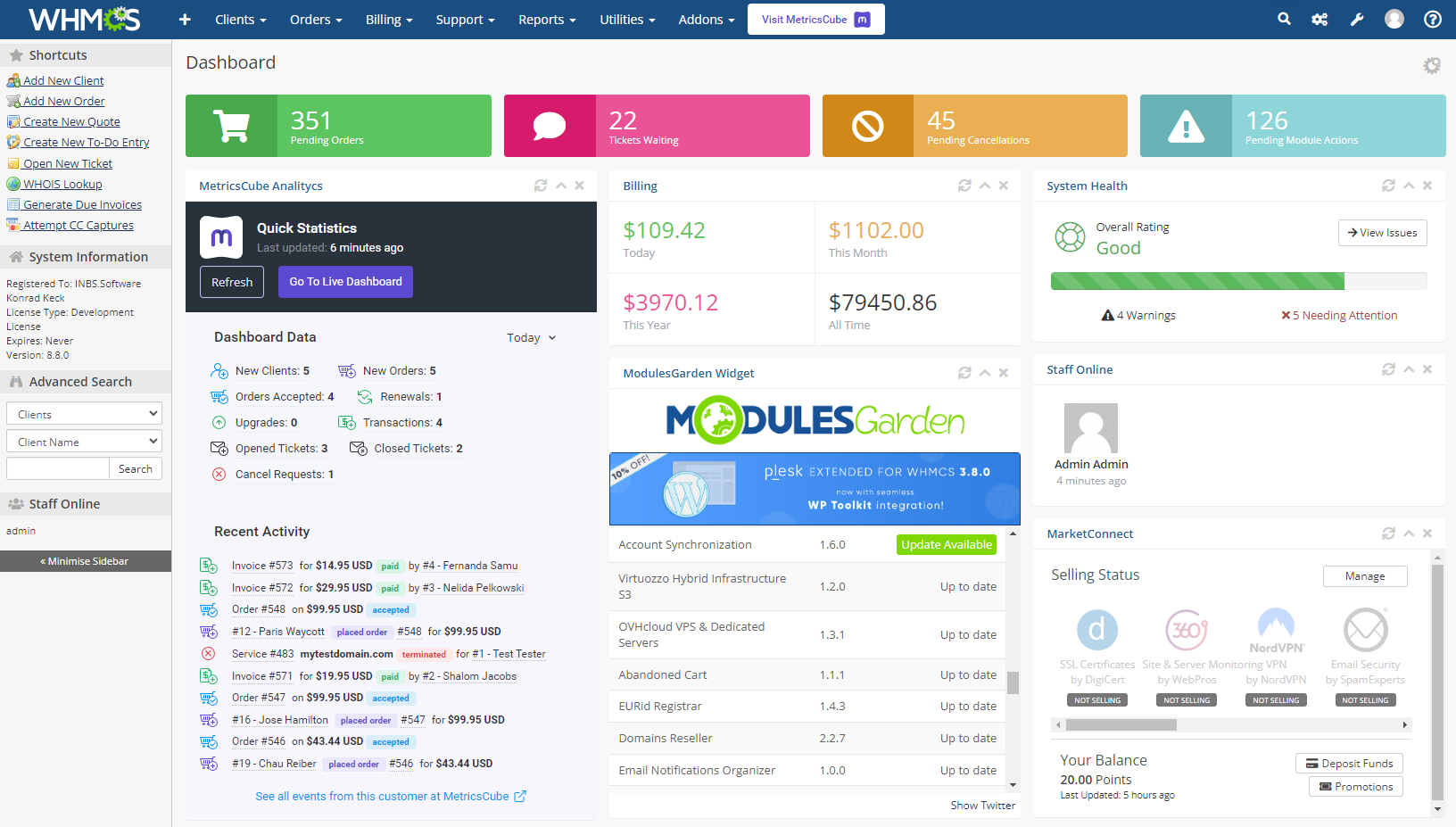Refresh the MarketConnect widget
This screenshot has height=827, width=1456.
1388,533
